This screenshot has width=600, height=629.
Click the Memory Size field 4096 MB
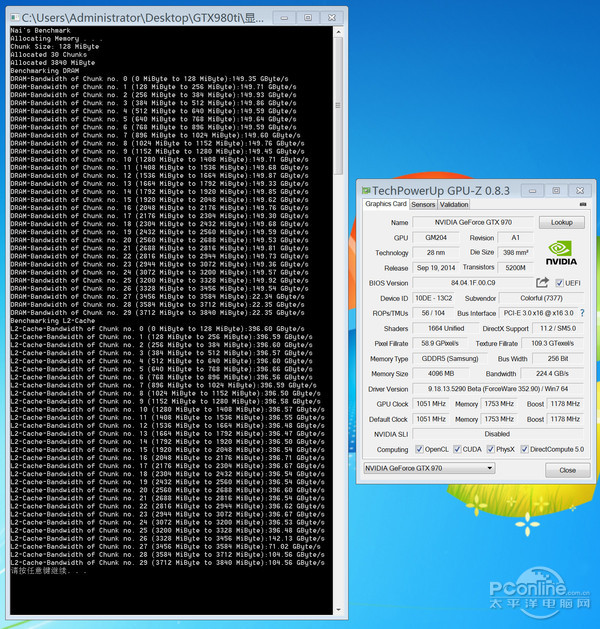[441, 373]
